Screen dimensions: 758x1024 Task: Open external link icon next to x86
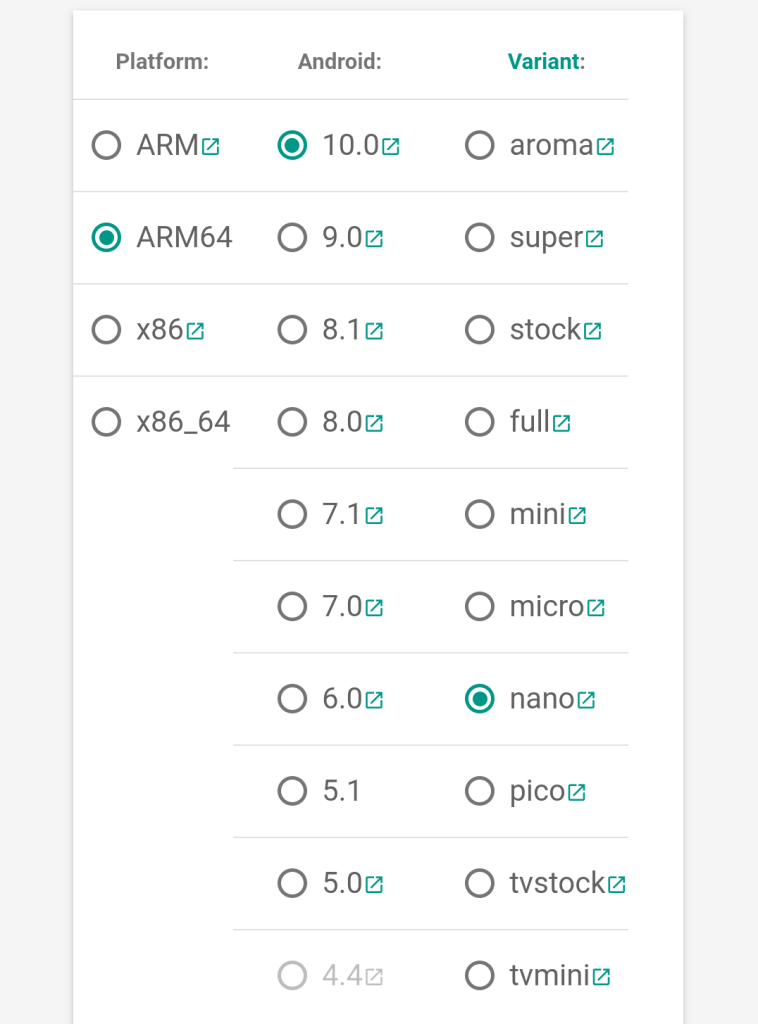[195, 331]
